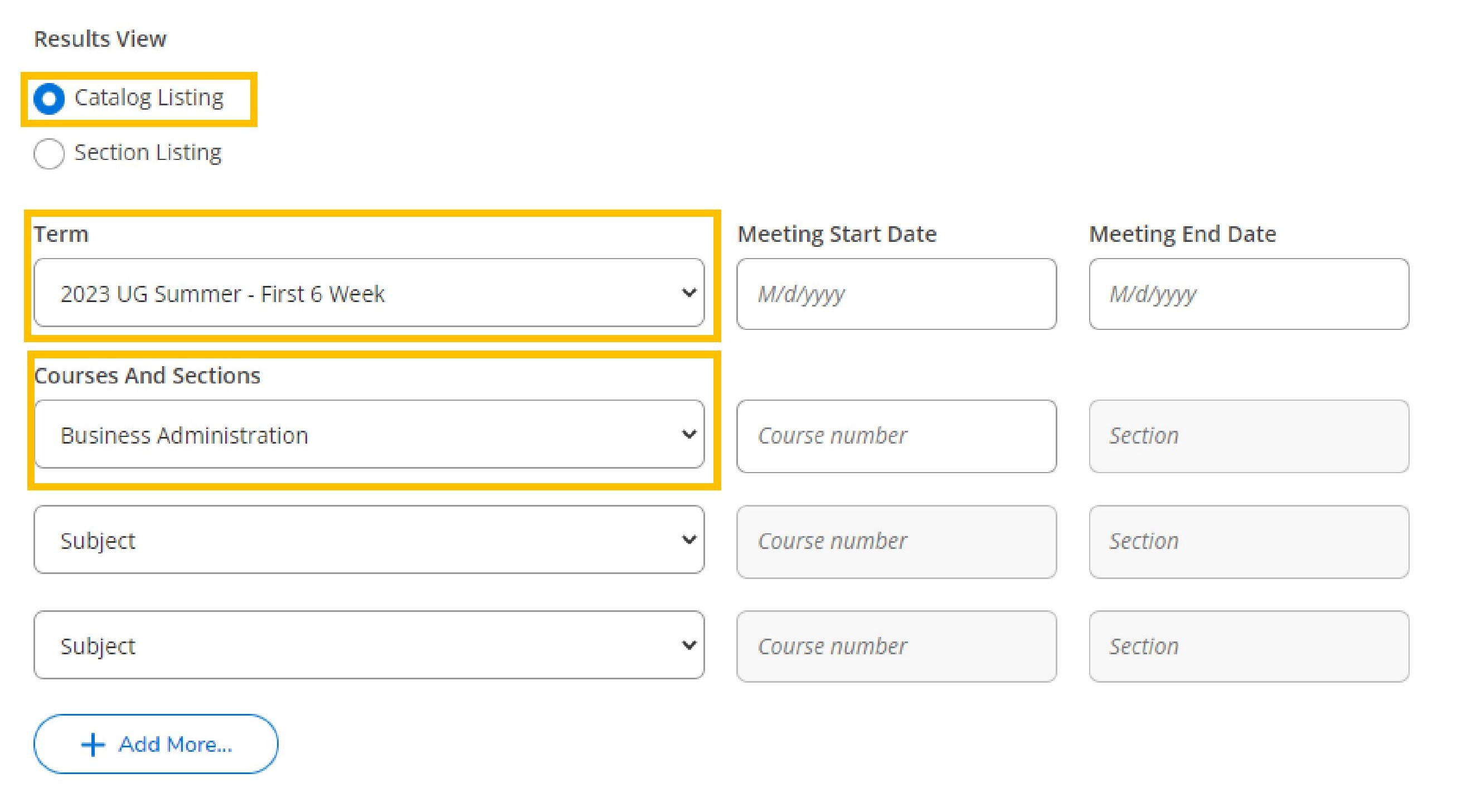Click the Meeting End Date field

1248,293
